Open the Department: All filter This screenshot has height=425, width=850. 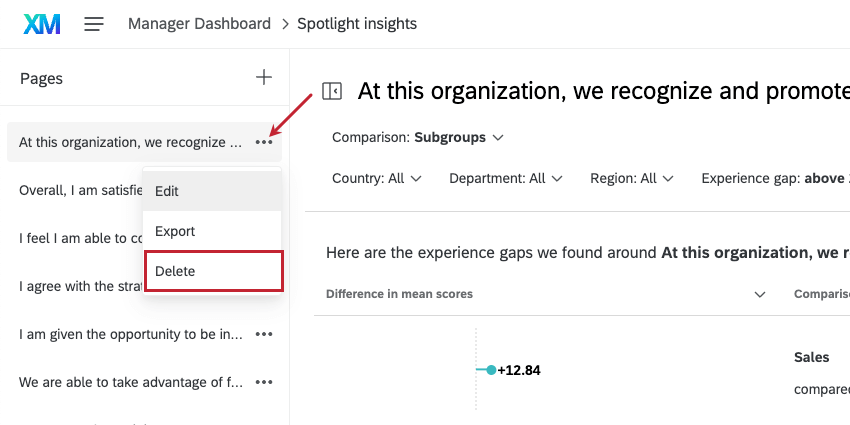506,178
